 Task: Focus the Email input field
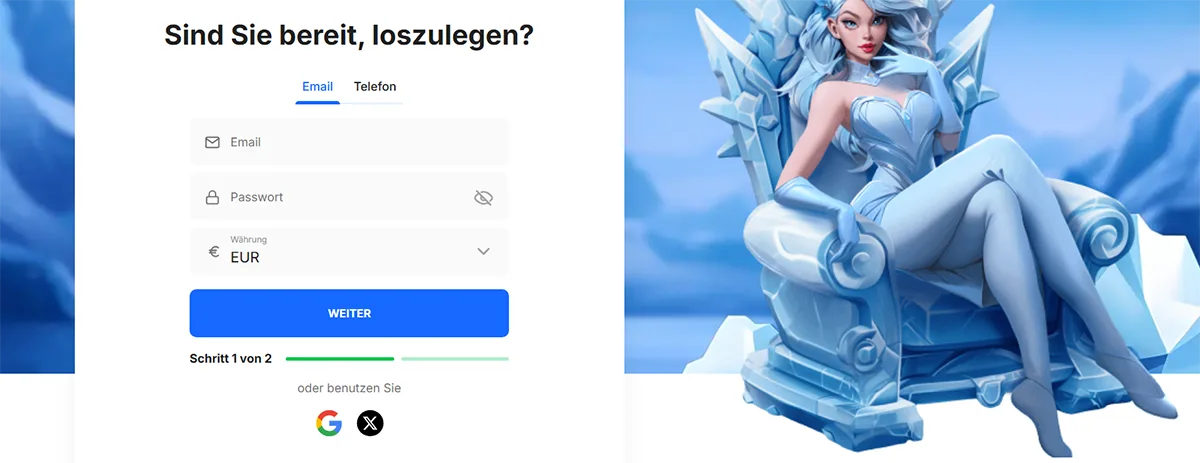coord(349,142)
